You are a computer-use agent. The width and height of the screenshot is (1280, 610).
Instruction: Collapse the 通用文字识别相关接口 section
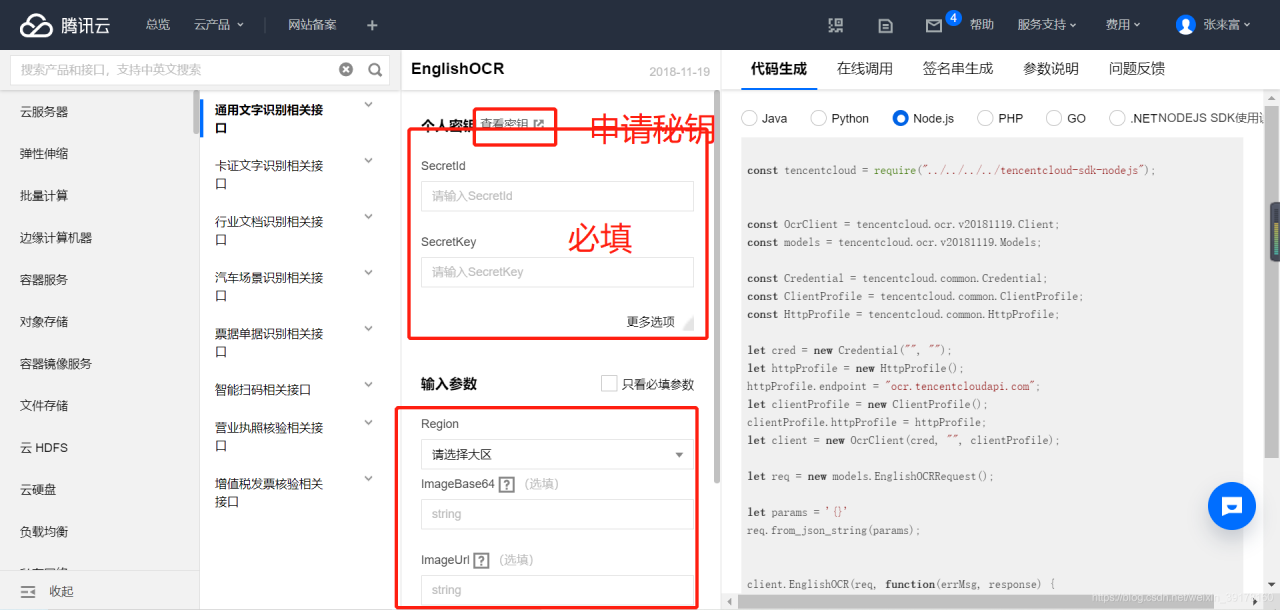[x=368, y=103]
